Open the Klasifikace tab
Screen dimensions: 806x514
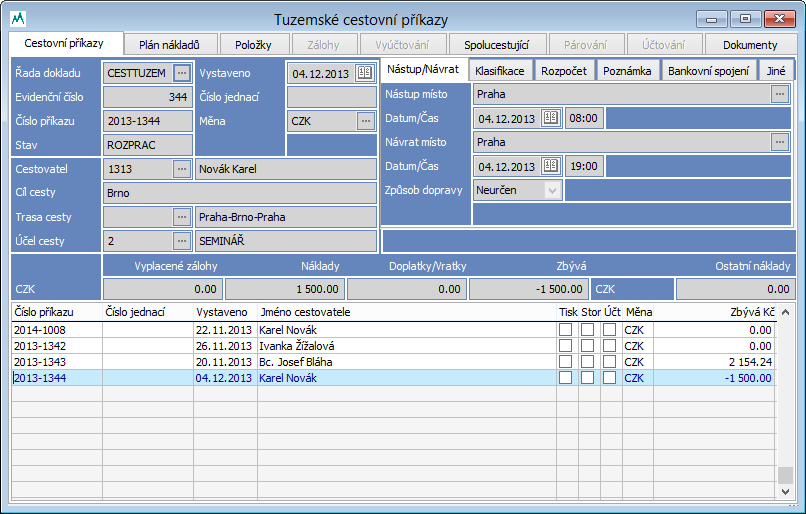pyautogui.click(x=499, y=71)
